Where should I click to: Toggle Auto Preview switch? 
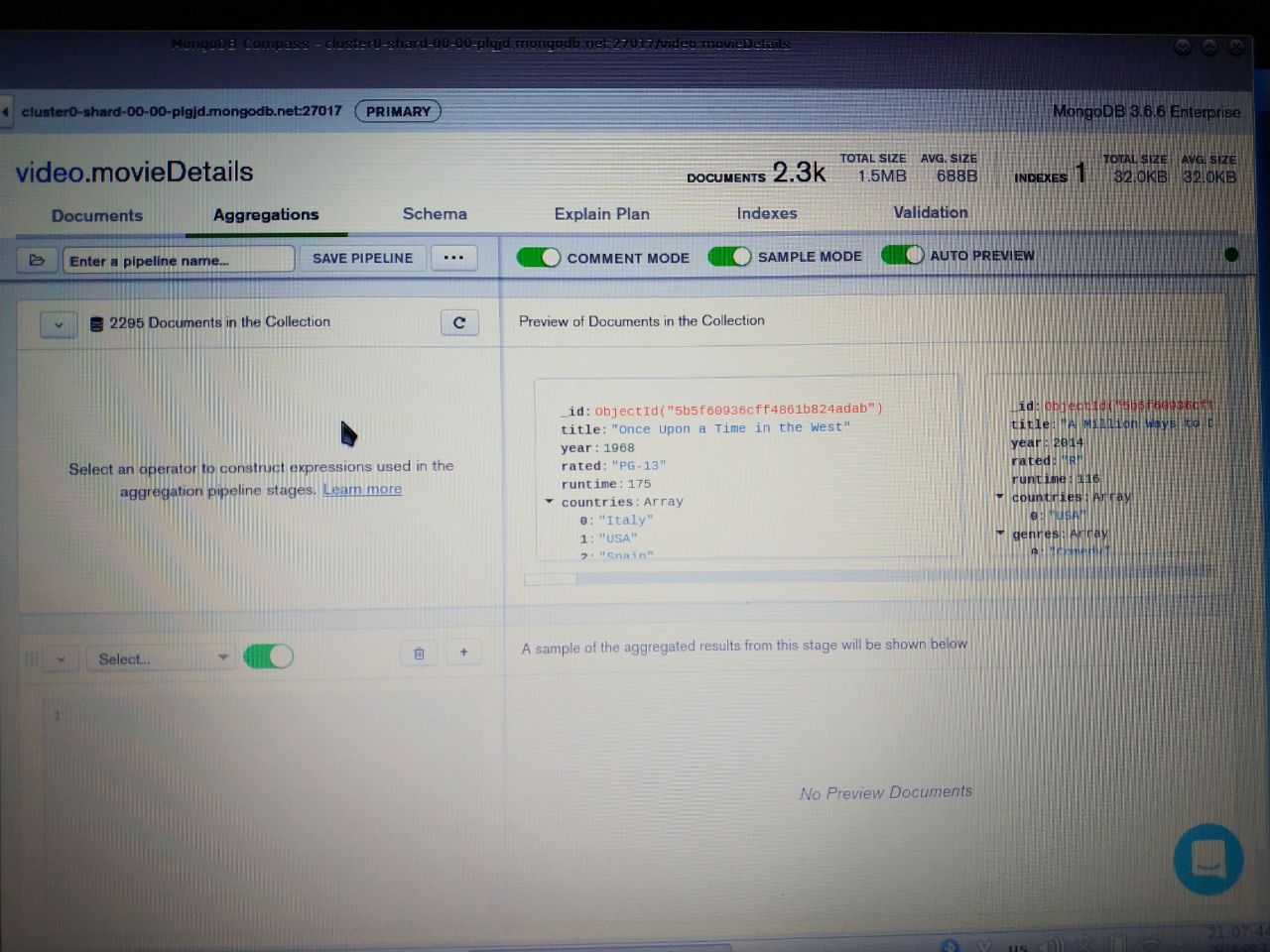[902, 255]
